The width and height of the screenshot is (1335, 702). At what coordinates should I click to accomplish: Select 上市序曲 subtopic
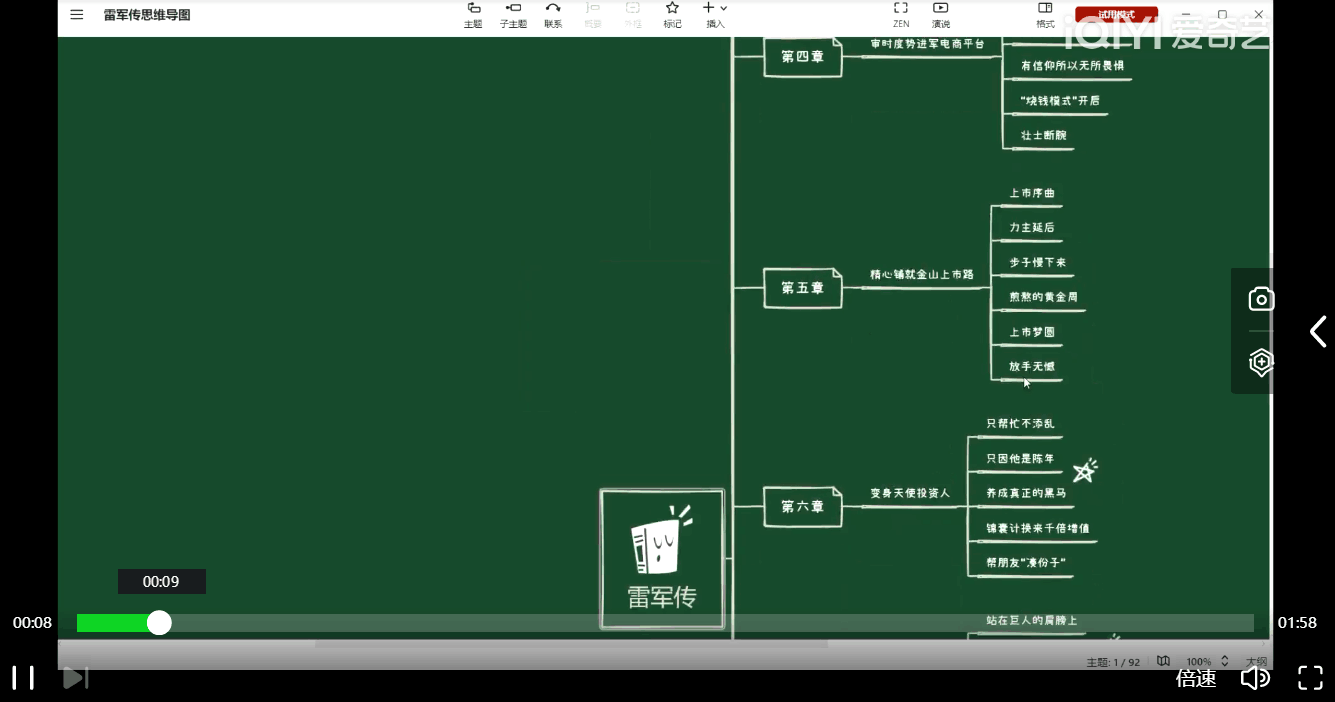click(1032, 193)
